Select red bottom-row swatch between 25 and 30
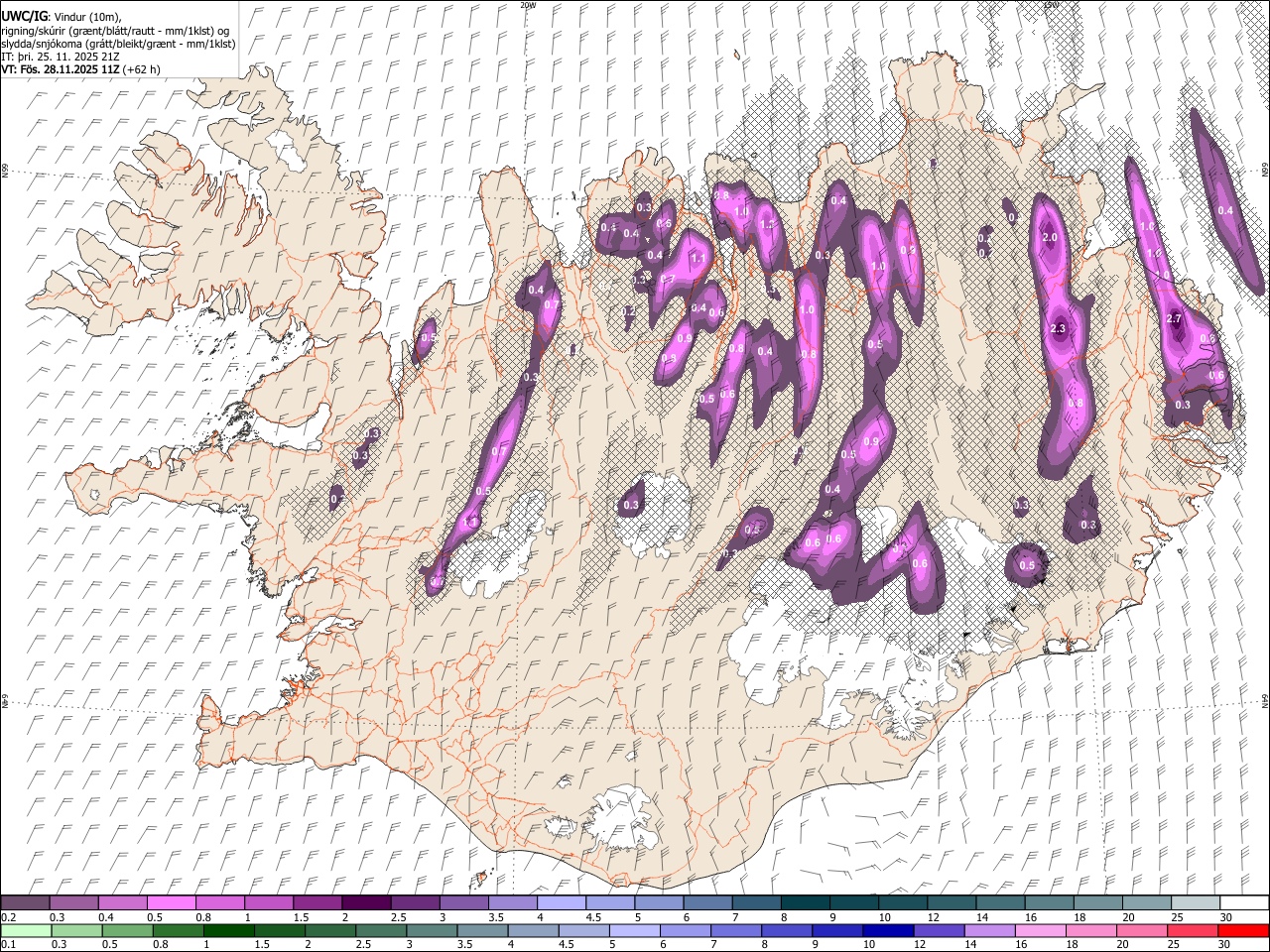Image resolution: width=1270 pixels, height=952 pixels. (x=1195, y=930)
